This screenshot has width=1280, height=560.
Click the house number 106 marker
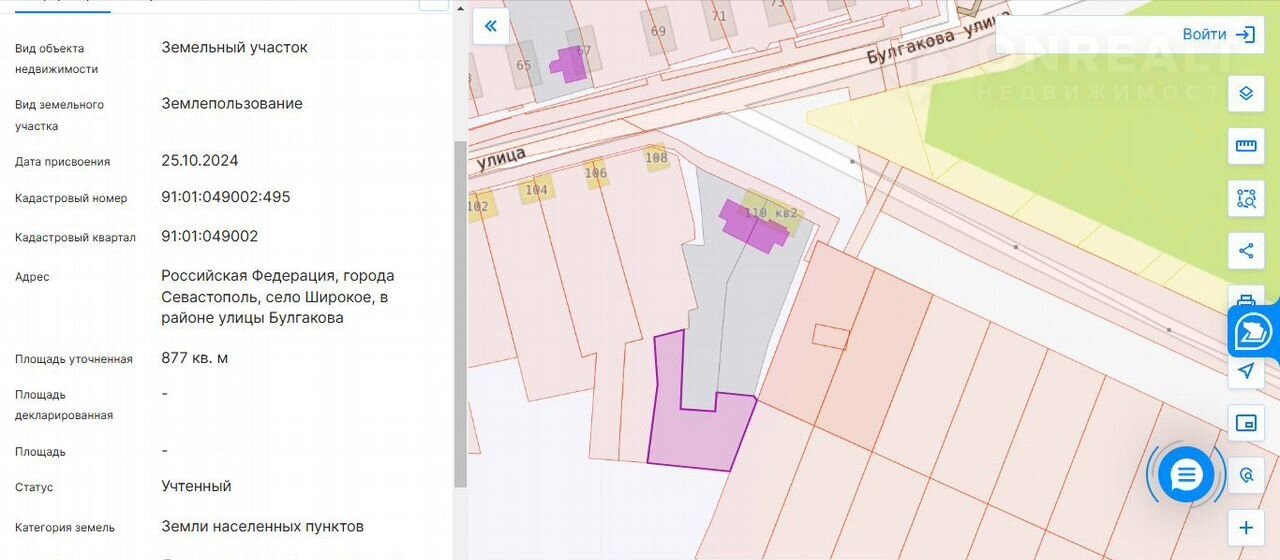(596, 173)
